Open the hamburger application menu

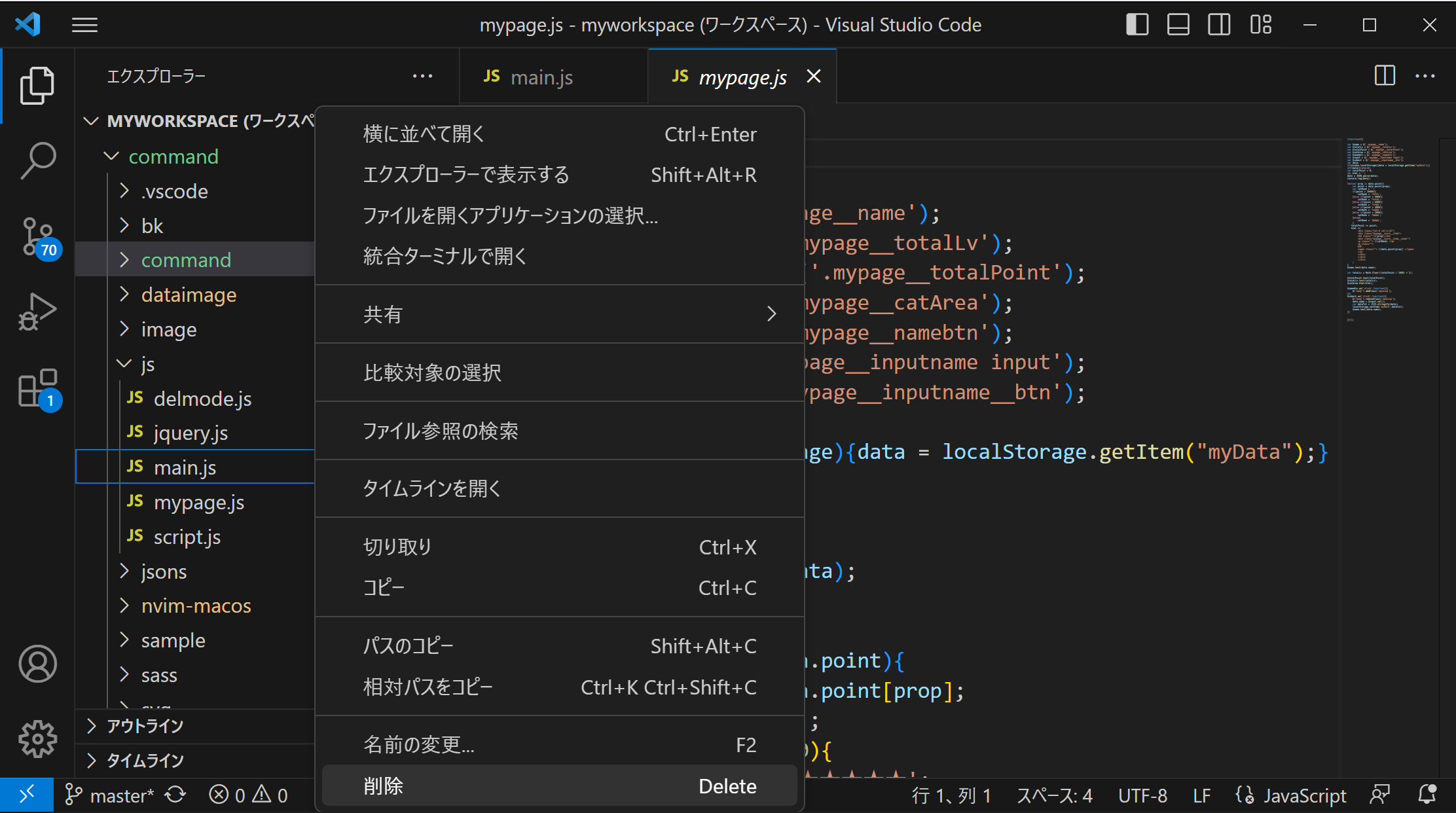point(84,25)
